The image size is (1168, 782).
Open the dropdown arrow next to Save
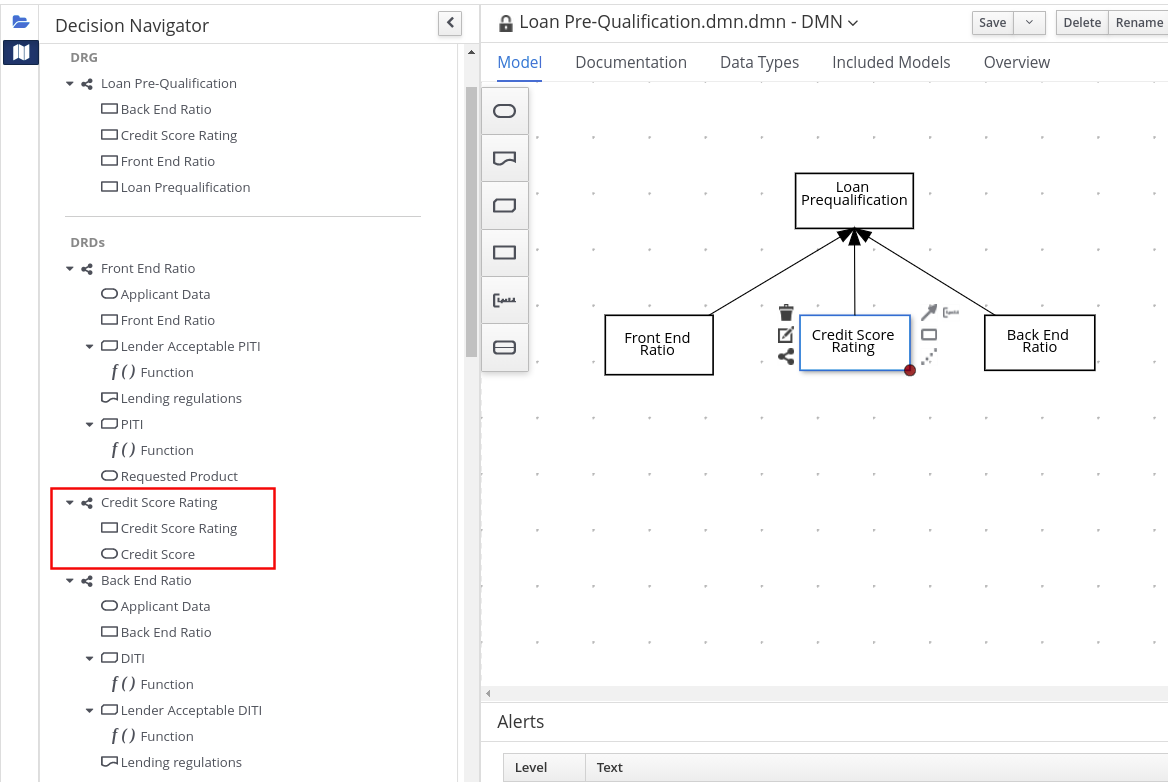click(x=1029, y=23)
